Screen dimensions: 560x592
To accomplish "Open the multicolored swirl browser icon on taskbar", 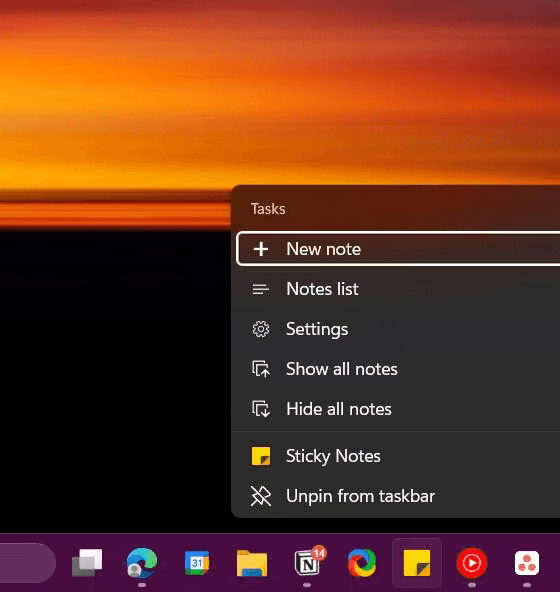I will point(362,563).
